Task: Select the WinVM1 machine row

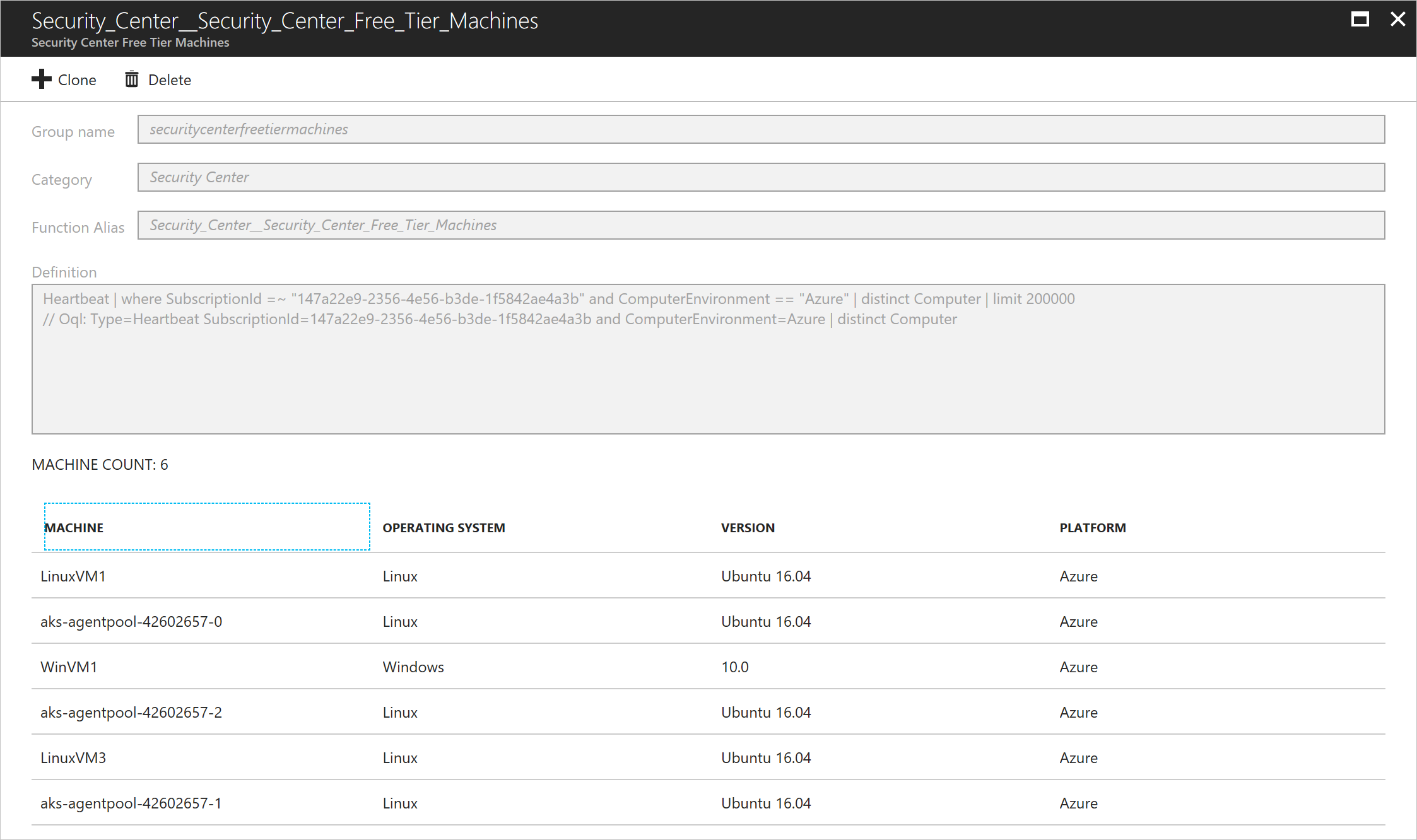Action: pyautogui.click(x=69, y=667)
